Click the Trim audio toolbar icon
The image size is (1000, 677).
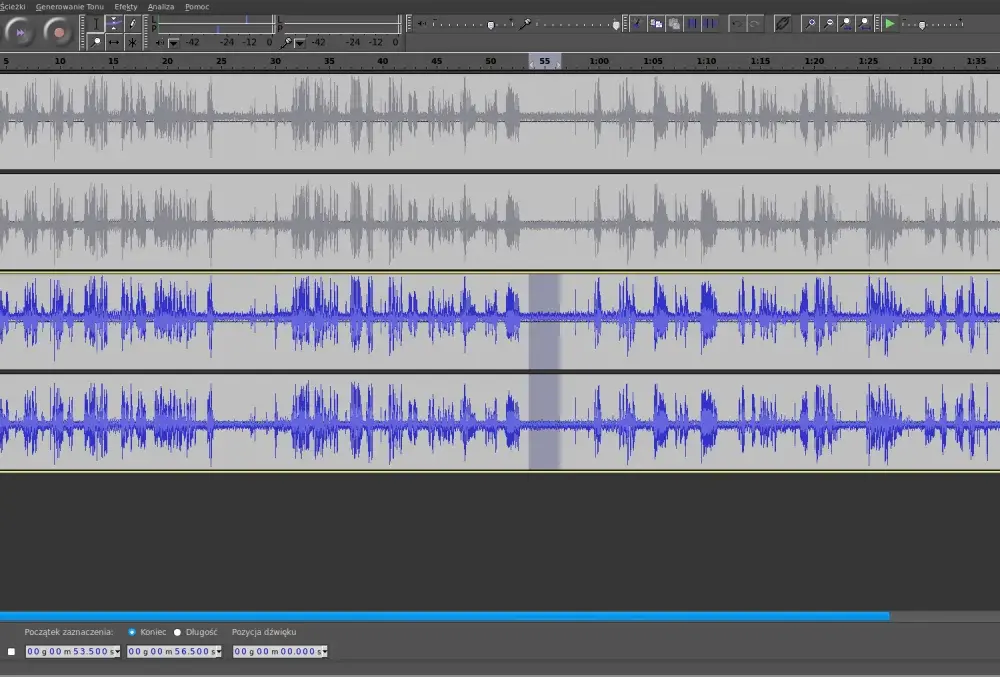[692, 24]
